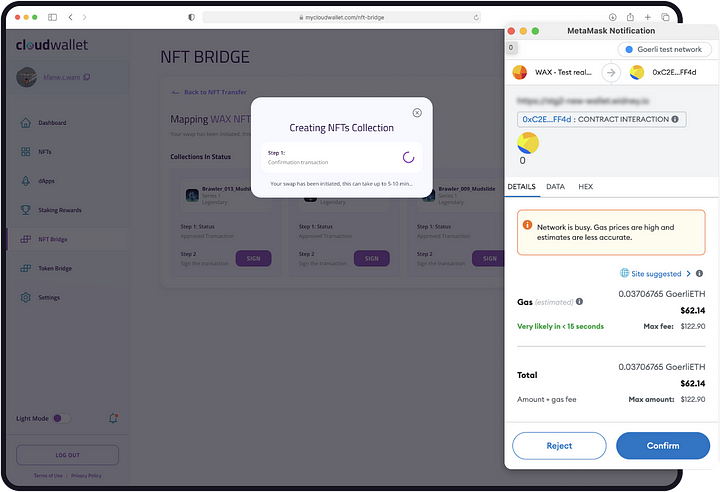Click the network busy warning icon

[x=527, y=225]
